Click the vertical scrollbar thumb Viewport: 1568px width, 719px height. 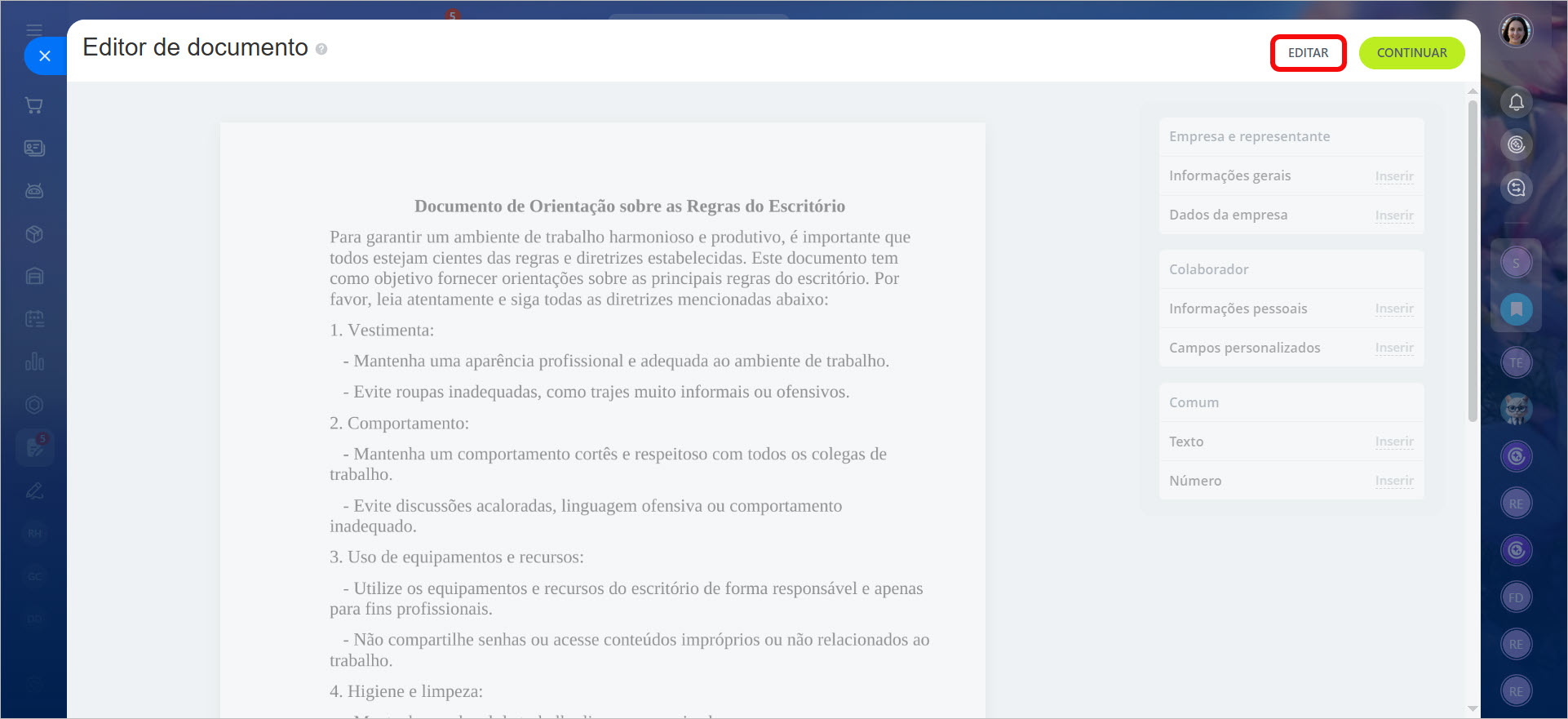pyautogui.click(x=1473, y=261)
